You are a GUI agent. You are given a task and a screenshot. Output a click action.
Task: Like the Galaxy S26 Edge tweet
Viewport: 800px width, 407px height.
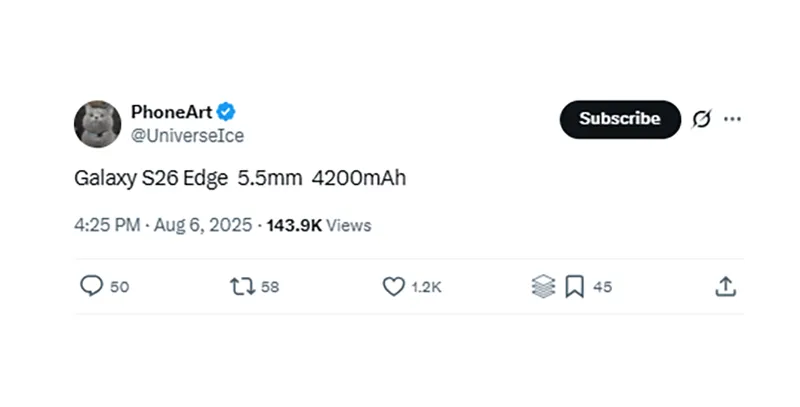coord(394,286)
